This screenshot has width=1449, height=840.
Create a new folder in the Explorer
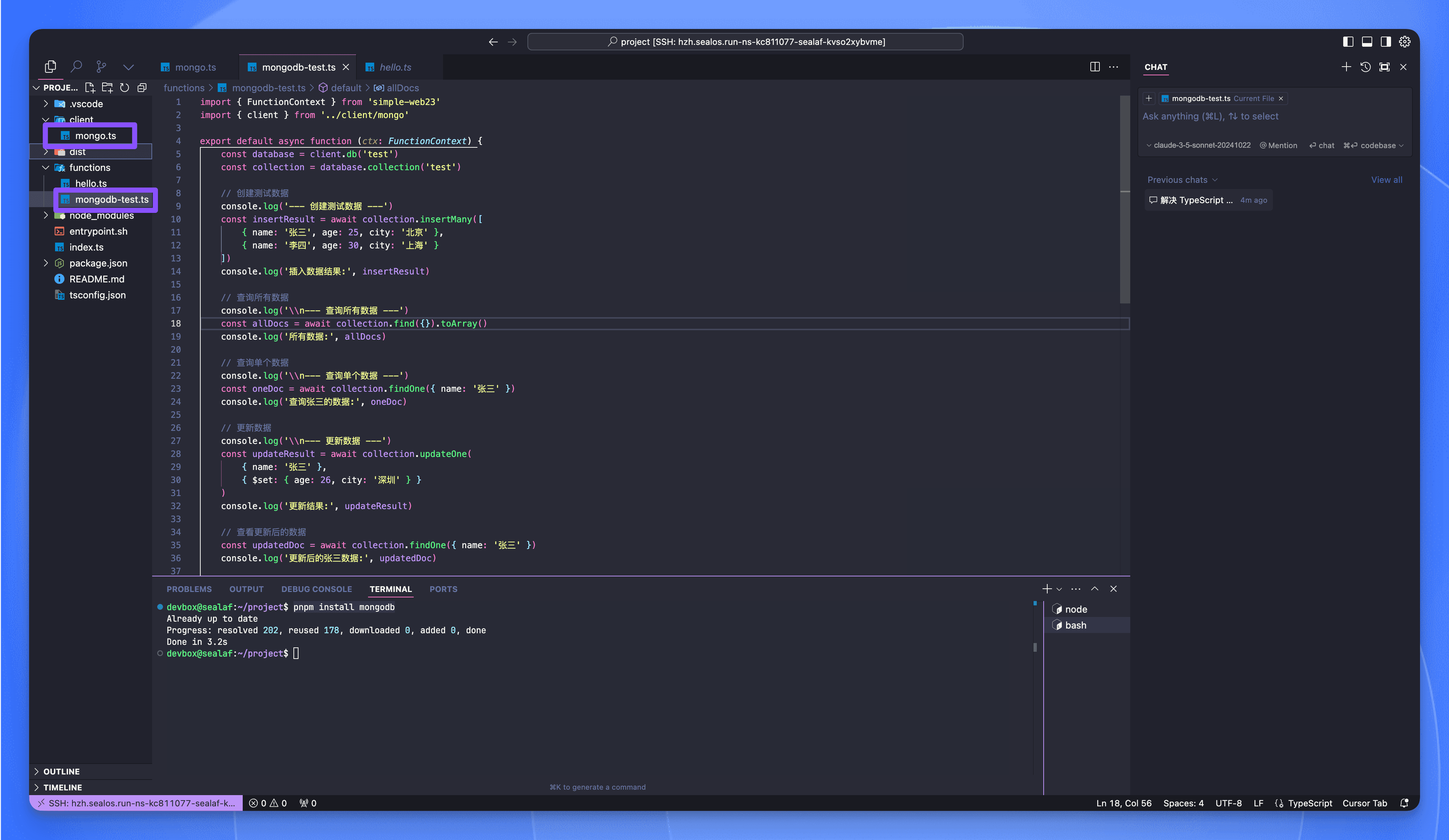click(x=107, y=87)
